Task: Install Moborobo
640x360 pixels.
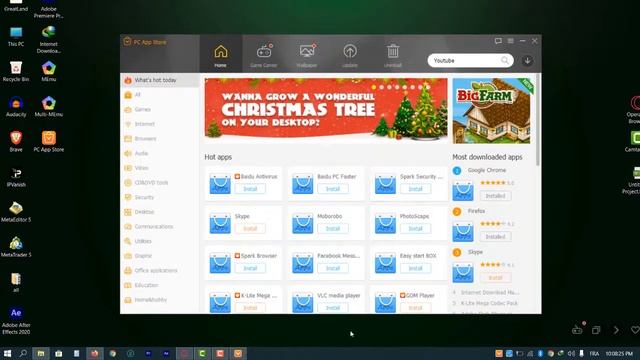Action: (x=333, y=229)
